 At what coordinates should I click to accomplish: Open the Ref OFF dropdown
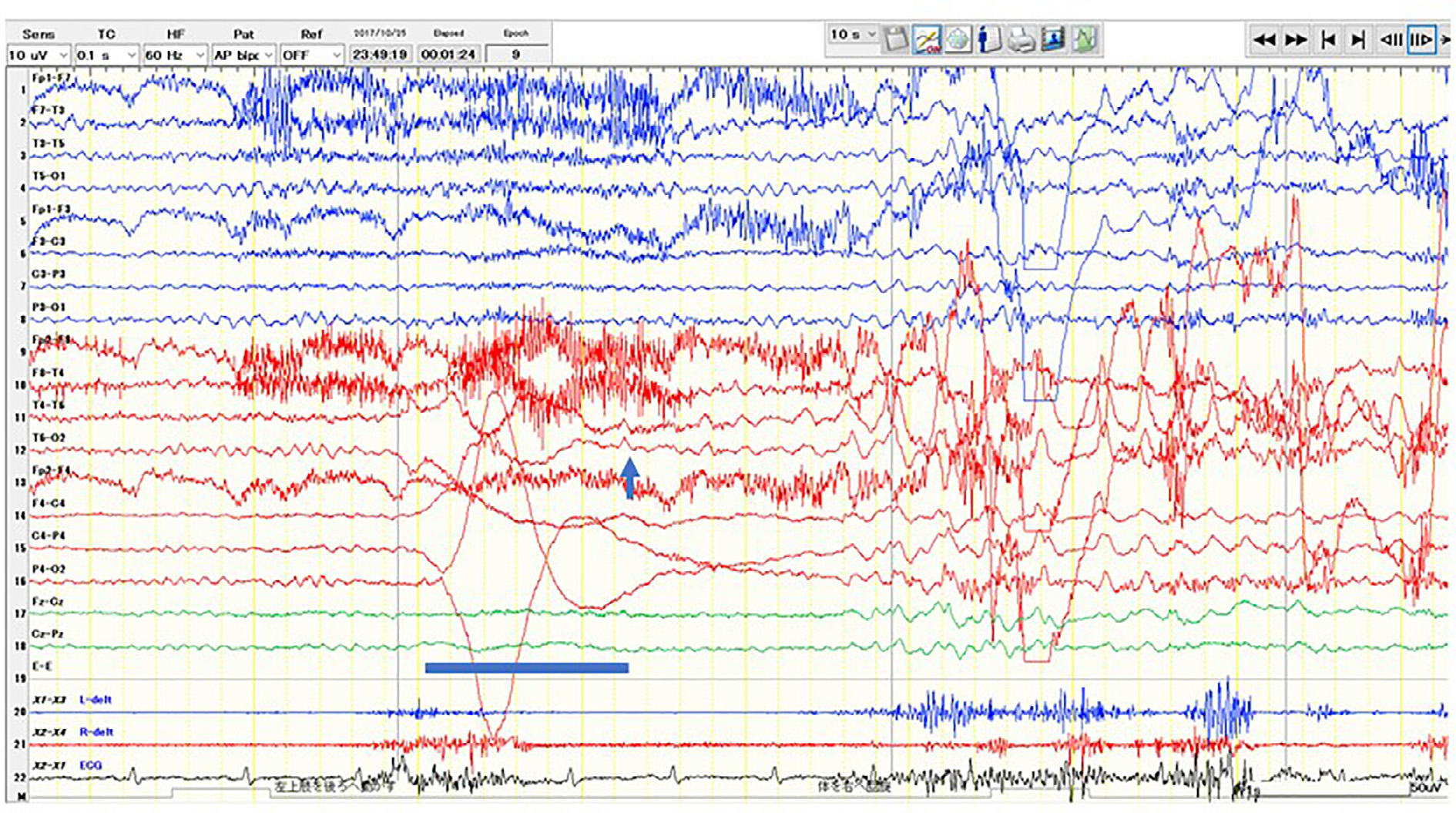(x=311, y=55)
